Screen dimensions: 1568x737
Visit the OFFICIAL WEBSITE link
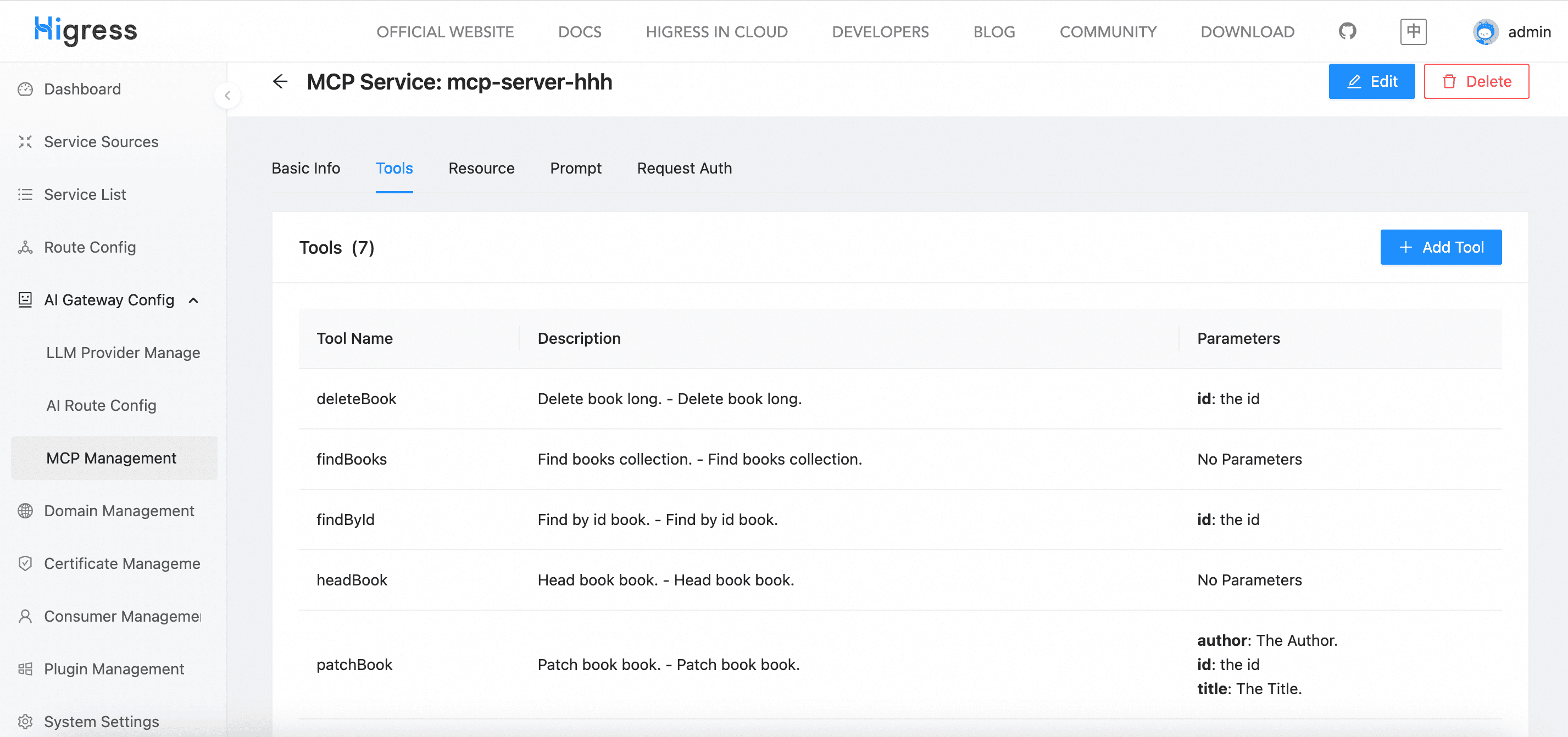point(445,32)
